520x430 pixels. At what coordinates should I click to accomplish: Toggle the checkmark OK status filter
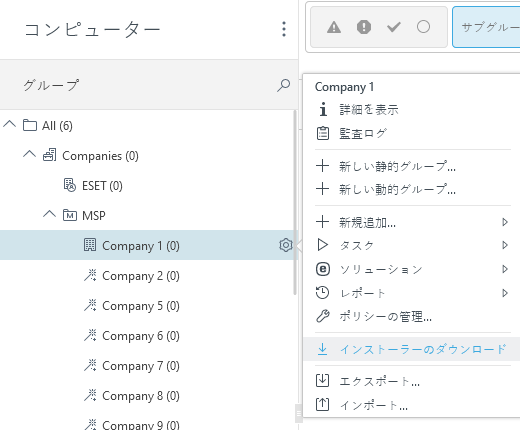pyautogui.click(x=394, y=27)
